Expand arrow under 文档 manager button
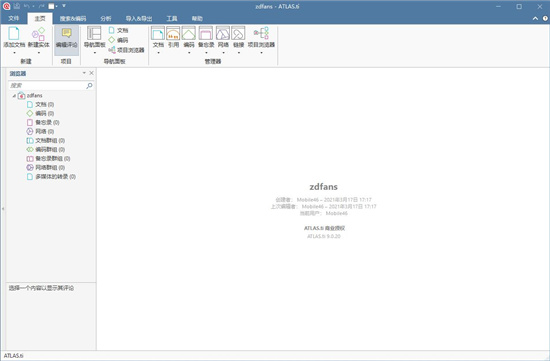 pos(158,53)
